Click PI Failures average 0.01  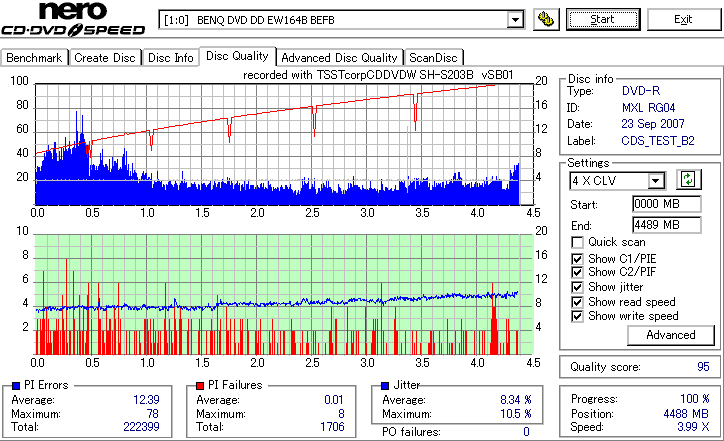coord(334,399)
